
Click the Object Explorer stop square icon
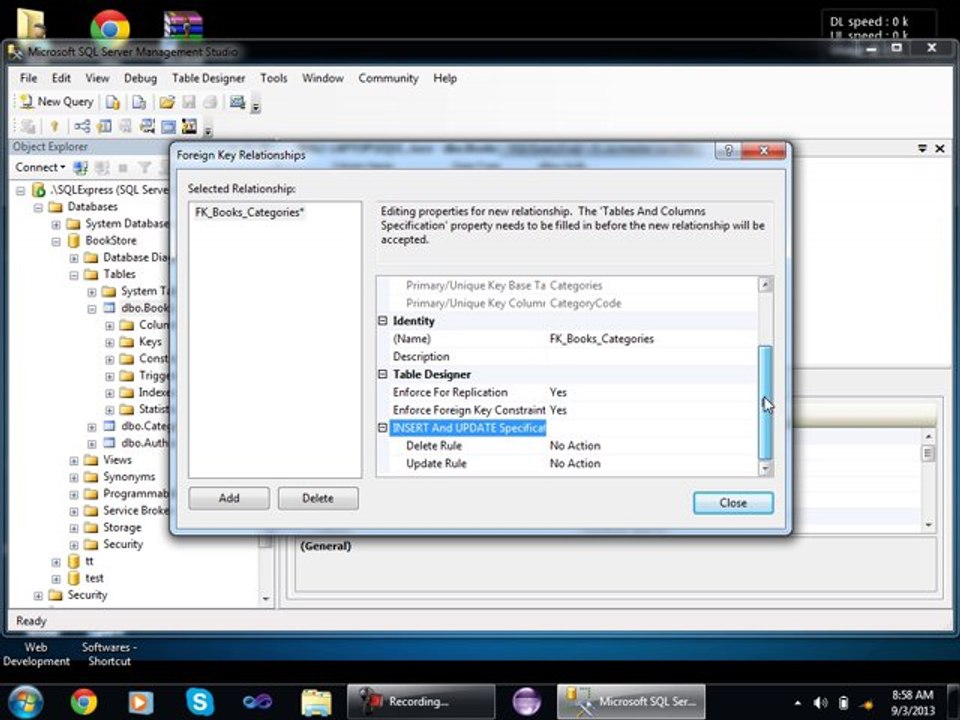(x=123, y=167)
